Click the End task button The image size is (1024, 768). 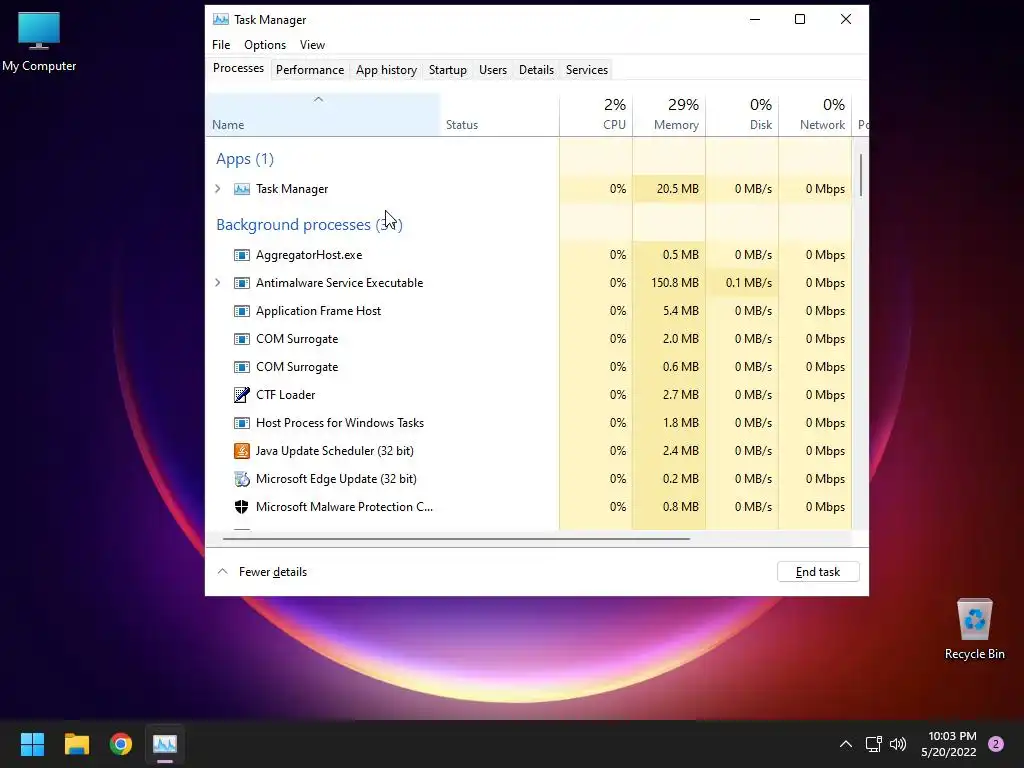click(x=818, y=571)
